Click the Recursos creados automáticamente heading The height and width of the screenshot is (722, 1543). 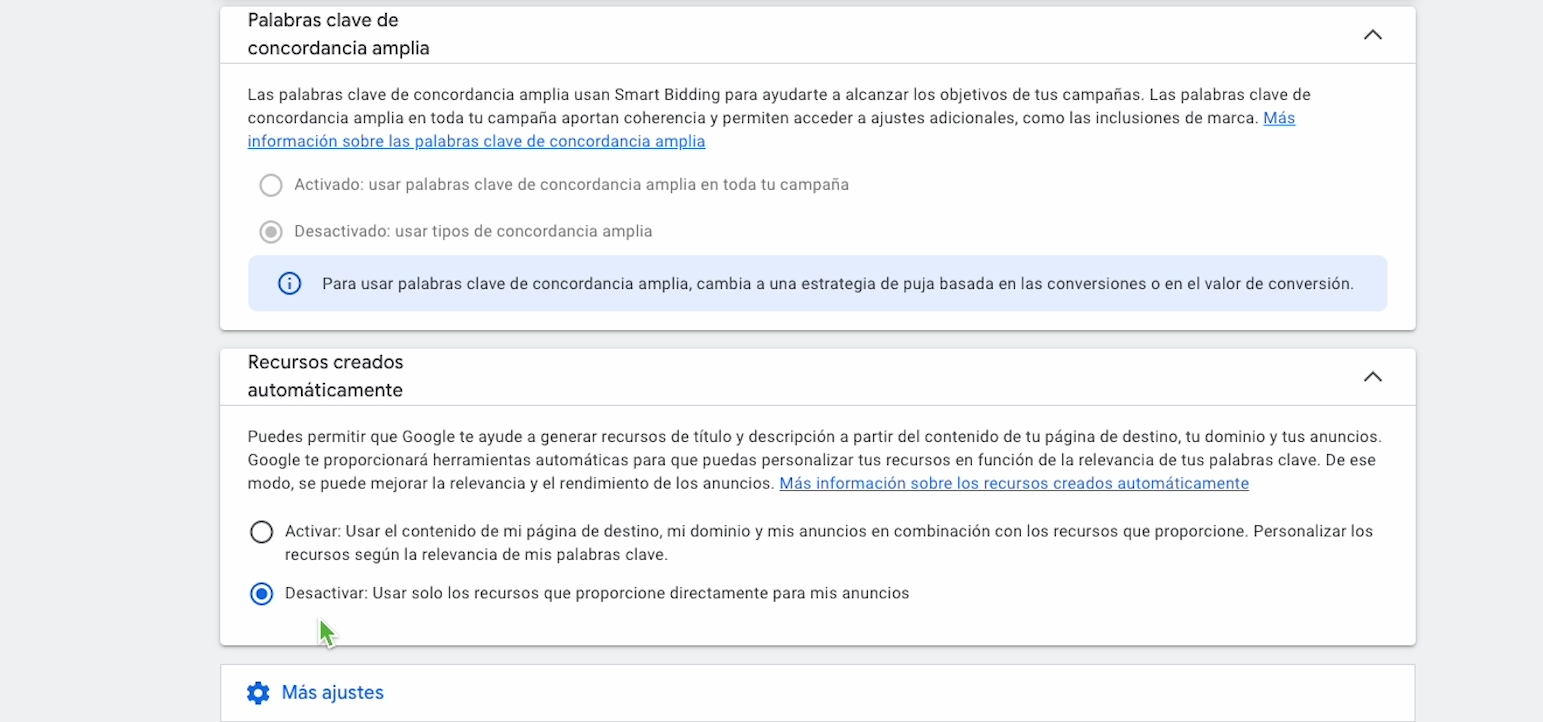325,376
